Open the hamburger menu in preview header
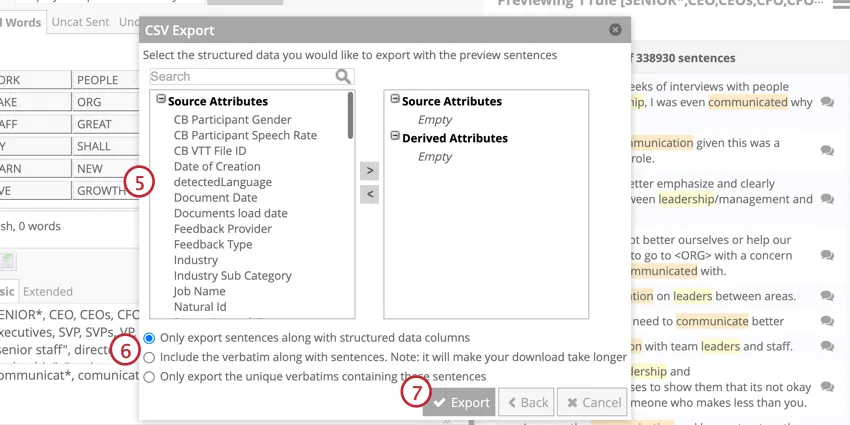Image resolution: width=850 pixels, height=425 pixels. [x=841, y=4]
